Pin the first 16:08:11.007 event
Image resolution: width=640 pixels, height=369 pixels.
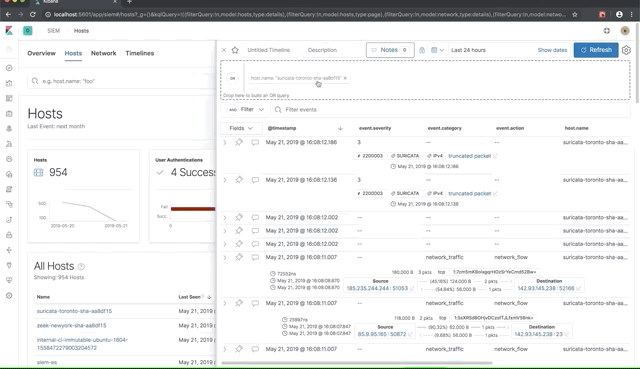239,257
